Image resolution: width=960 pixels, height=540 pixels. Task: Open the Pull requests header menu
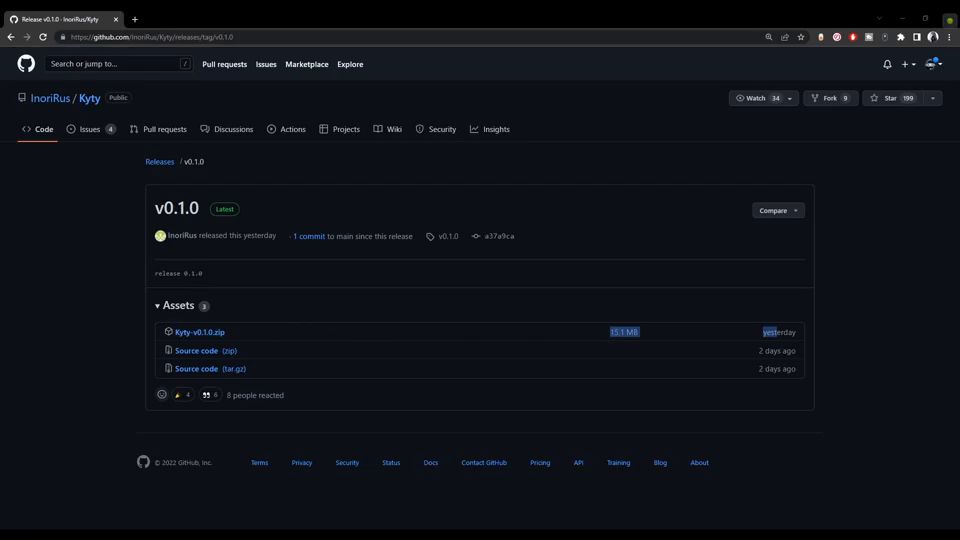pyautogui.click(x=224, y=64)
